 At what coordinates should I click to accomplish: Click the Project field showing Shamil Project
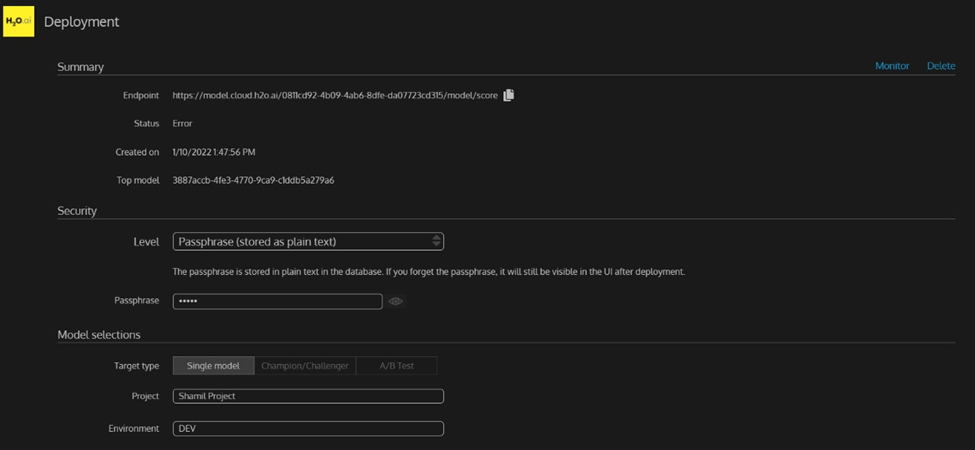click(308, 396)
